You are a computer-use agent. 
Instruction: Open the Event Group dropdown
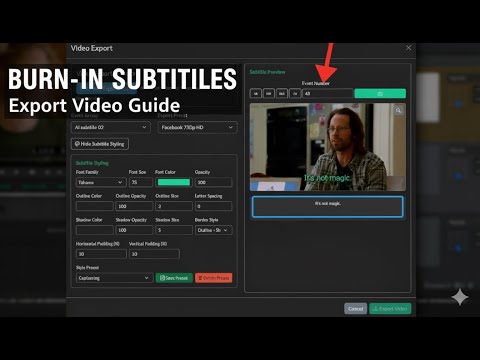tap(111, 127)
